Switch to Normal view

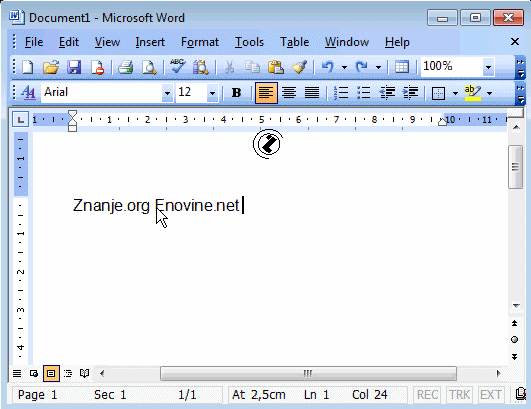tap(17, 373)
